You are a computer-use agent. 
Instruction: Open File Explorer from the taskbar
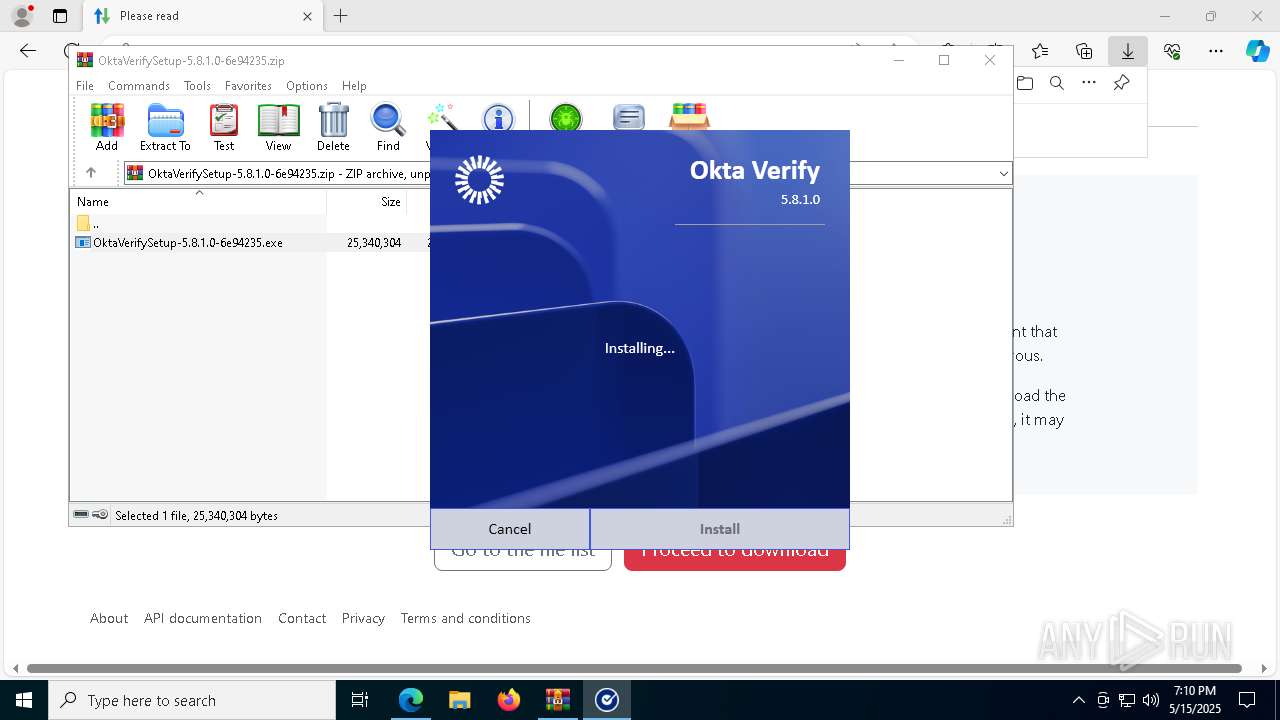460,700
